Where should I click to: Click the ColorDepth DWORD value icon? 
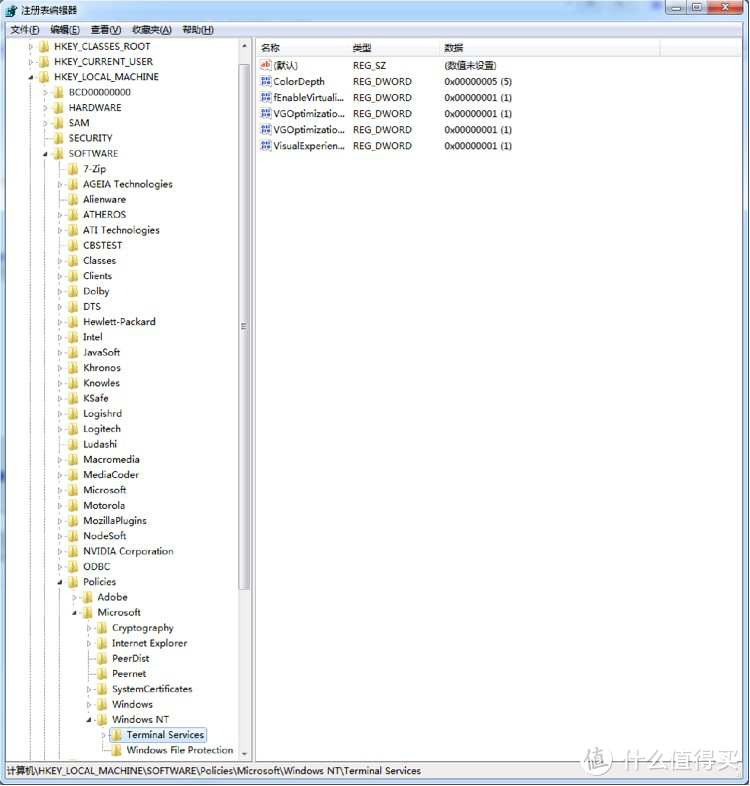tap(266, 81)
